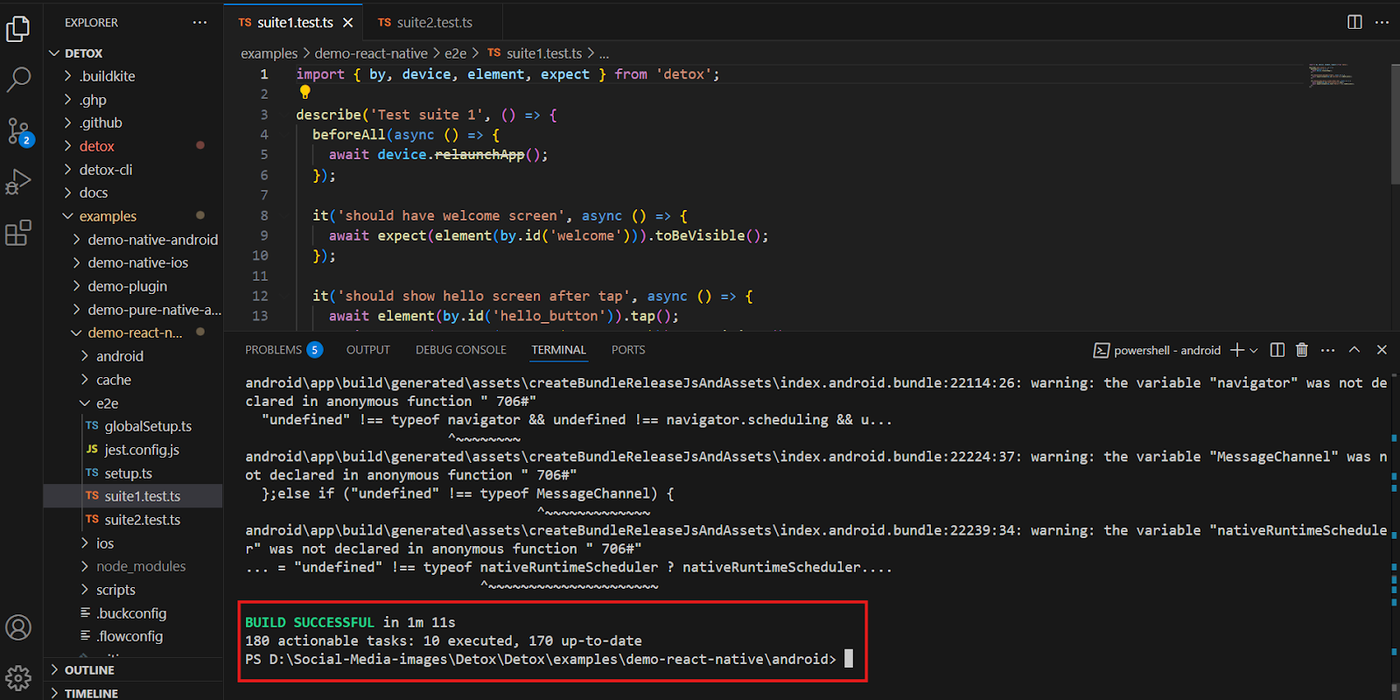This screenshot has width=1400, height=700.
Task: Expand the .buildkite folder
Action: tap(133, 76)
